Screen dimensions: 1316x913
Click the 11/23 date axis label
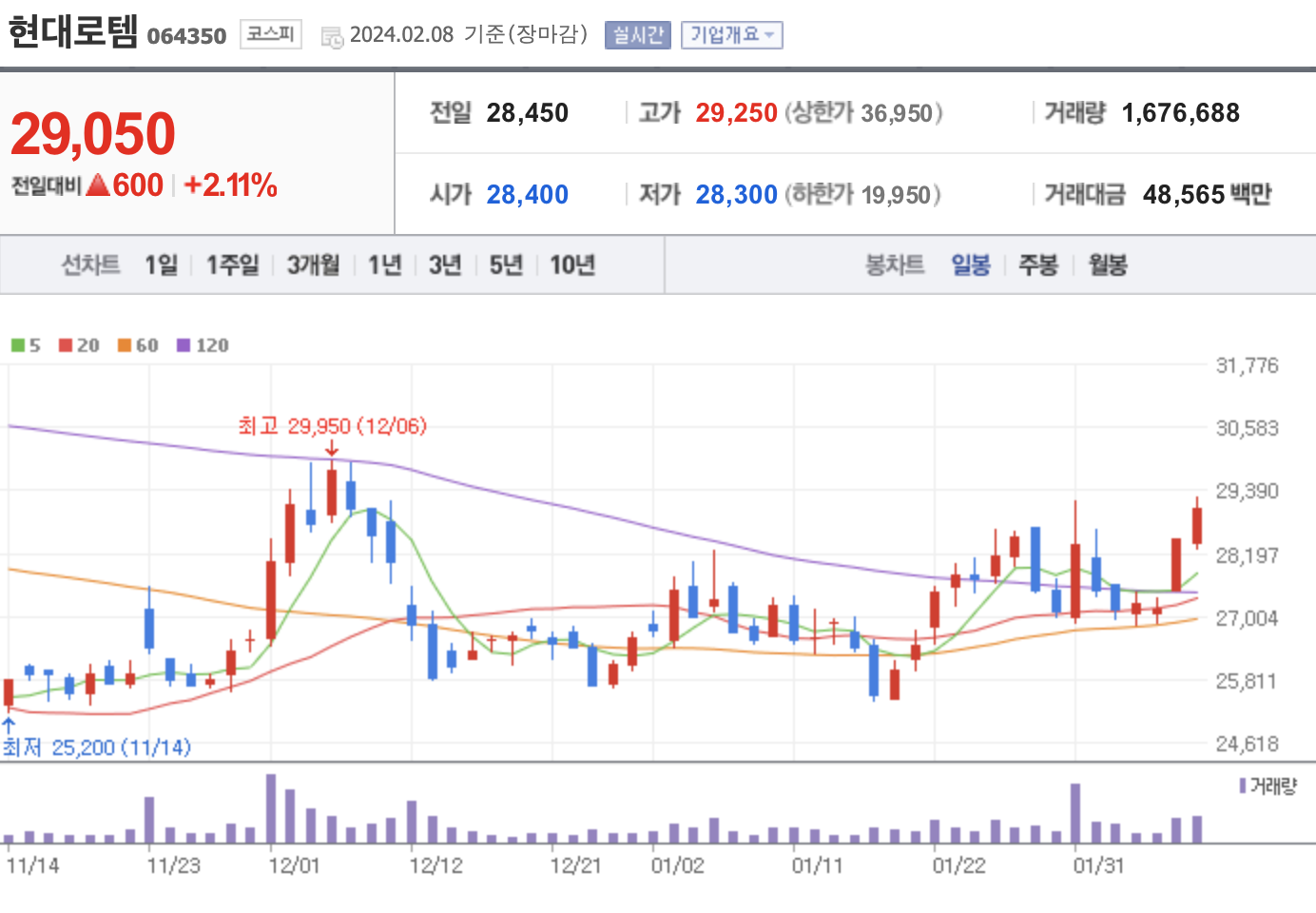tap(173, 865)
